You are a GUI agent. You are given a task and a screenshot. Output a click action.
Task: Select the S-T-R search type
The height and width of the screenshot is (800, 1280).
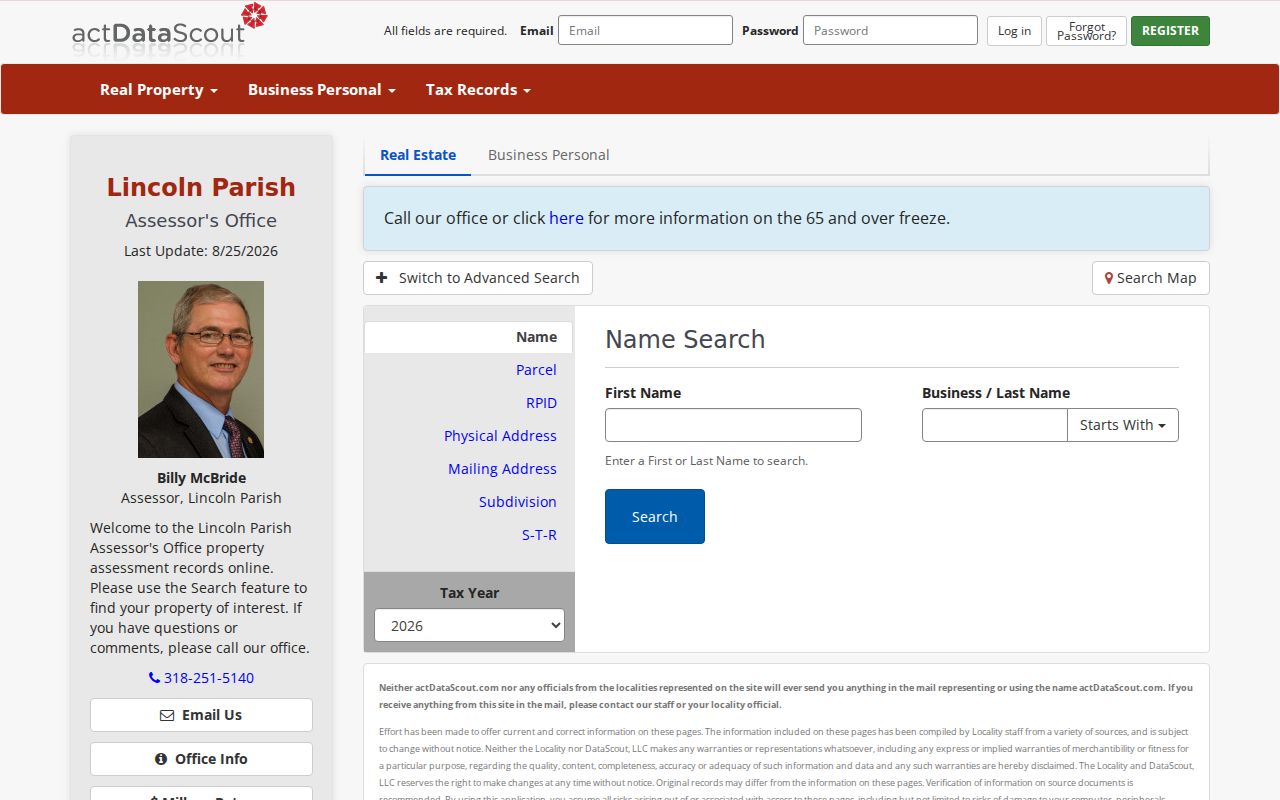(539, 535)
